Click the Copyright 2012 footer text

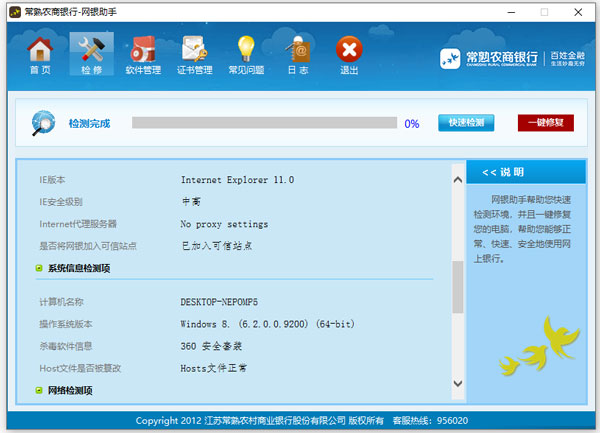point(259,421)
